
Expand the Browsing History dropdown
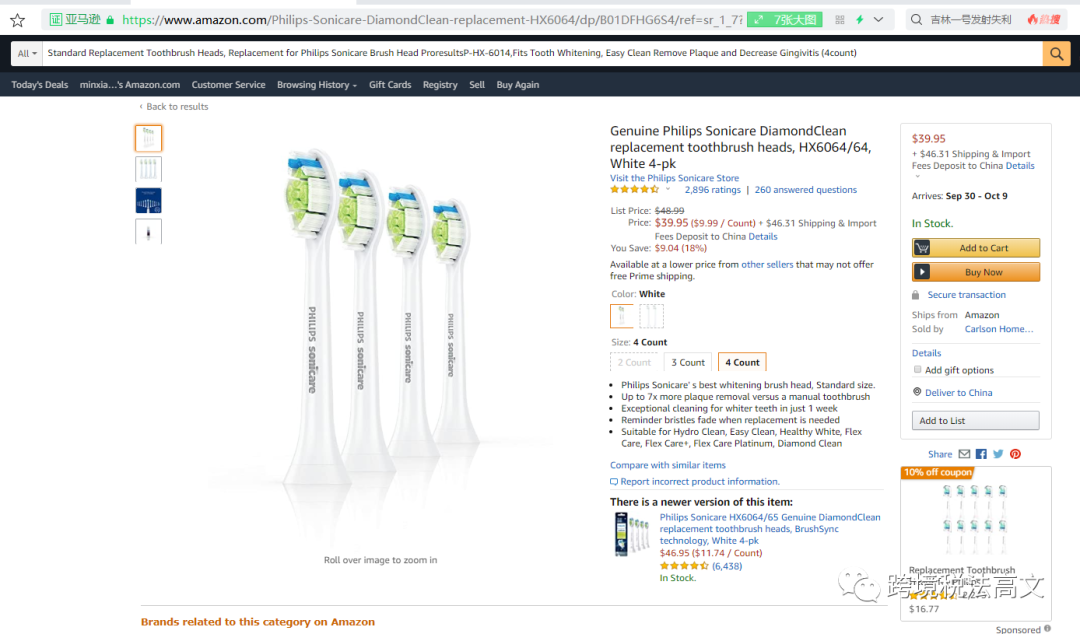[x=316, y=85]
